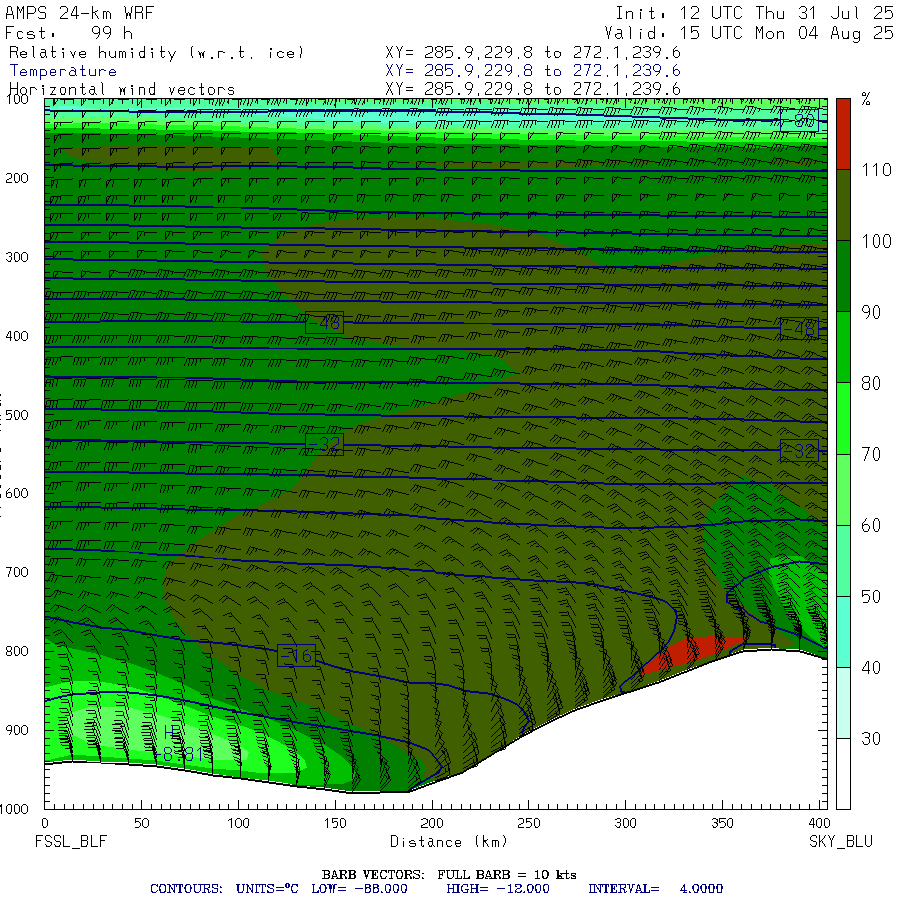Click the white below-30% colorbar swatch
900x900 pixels.
pyautogui.click(x=843, y=773)
